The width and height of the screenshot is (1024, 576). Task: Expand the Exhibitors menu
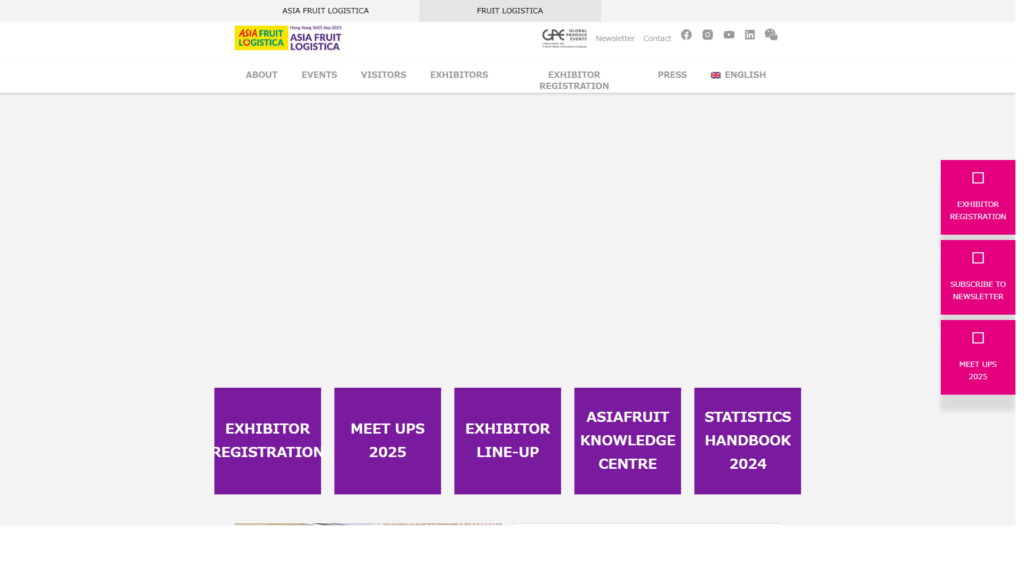458,75
